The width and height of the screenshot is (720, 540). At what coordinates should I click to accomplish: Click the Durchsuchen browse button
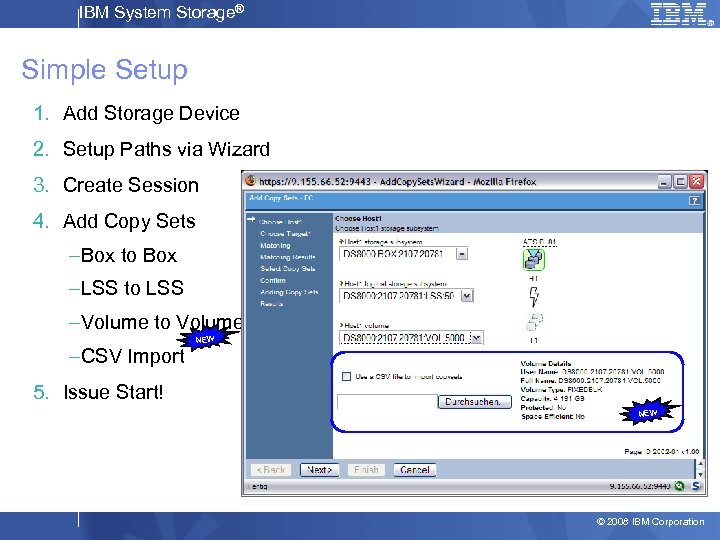(x=474, y=402)
